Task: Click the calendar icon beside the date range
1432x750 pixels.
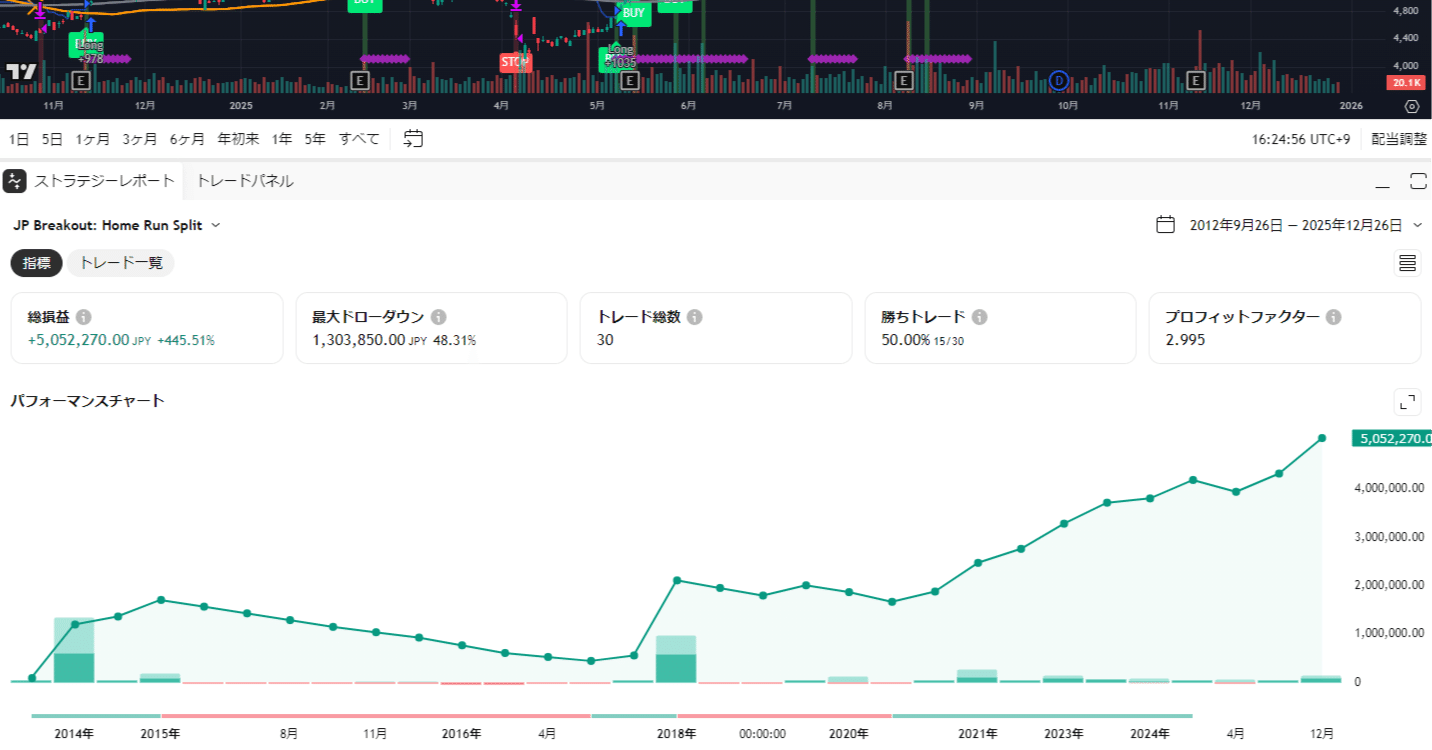Action: [1165, 225]
